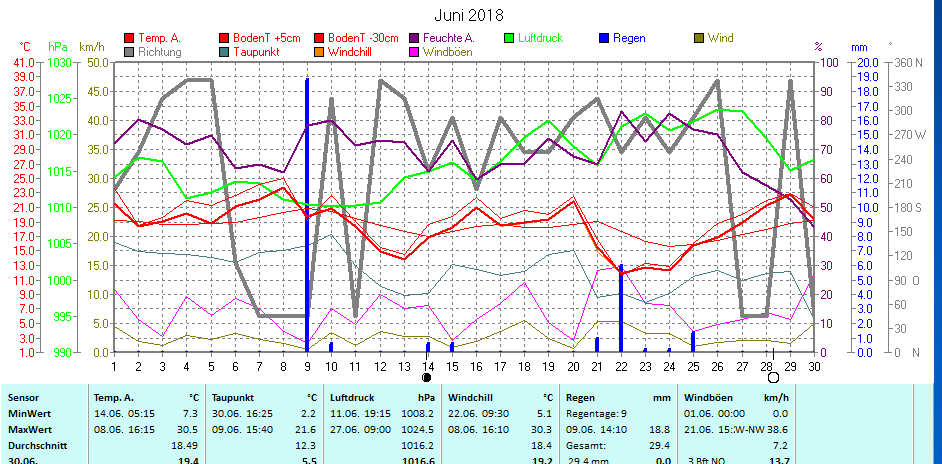
Task: Click the '360 N' direction axis label
Action: click(908, 62)
